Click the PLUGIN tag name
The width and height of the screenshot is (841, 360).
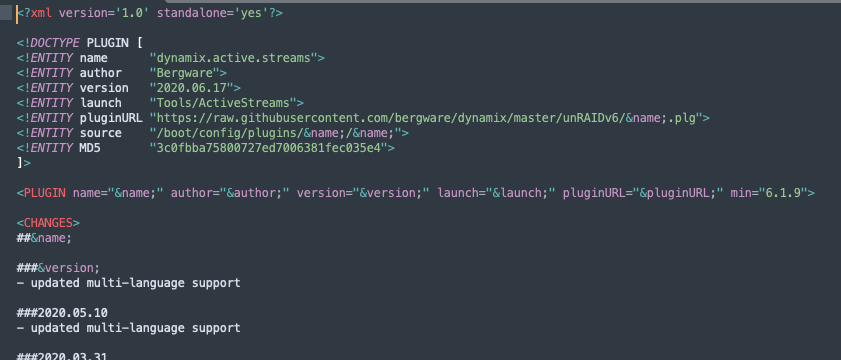coord(45,193)
